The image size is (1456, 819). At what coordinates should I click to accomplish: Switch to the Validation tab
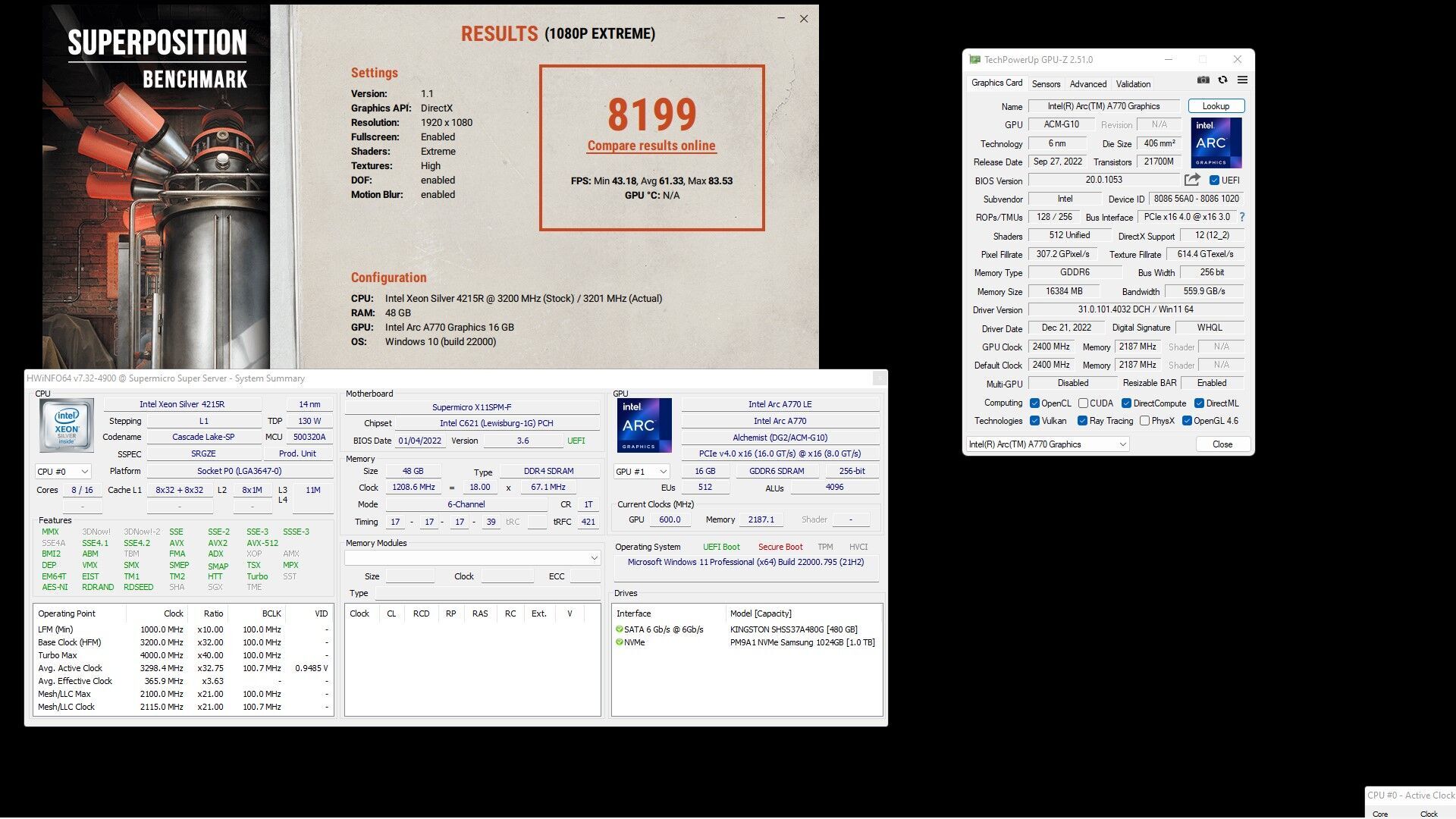coord(1133,84)
